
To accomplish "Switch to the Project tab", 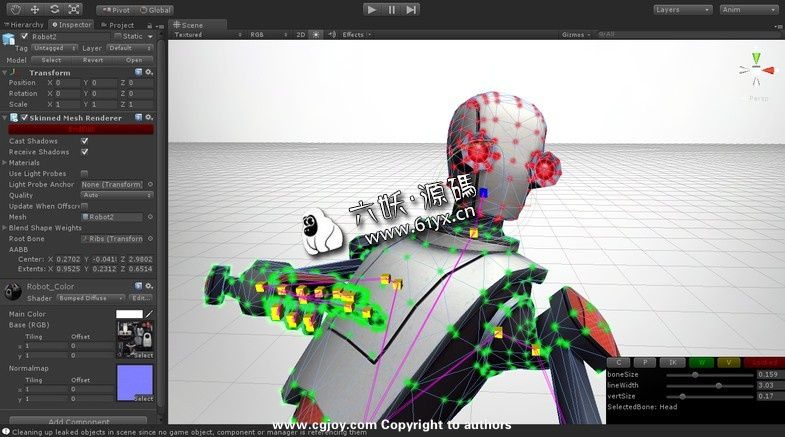I will [119, 24].
